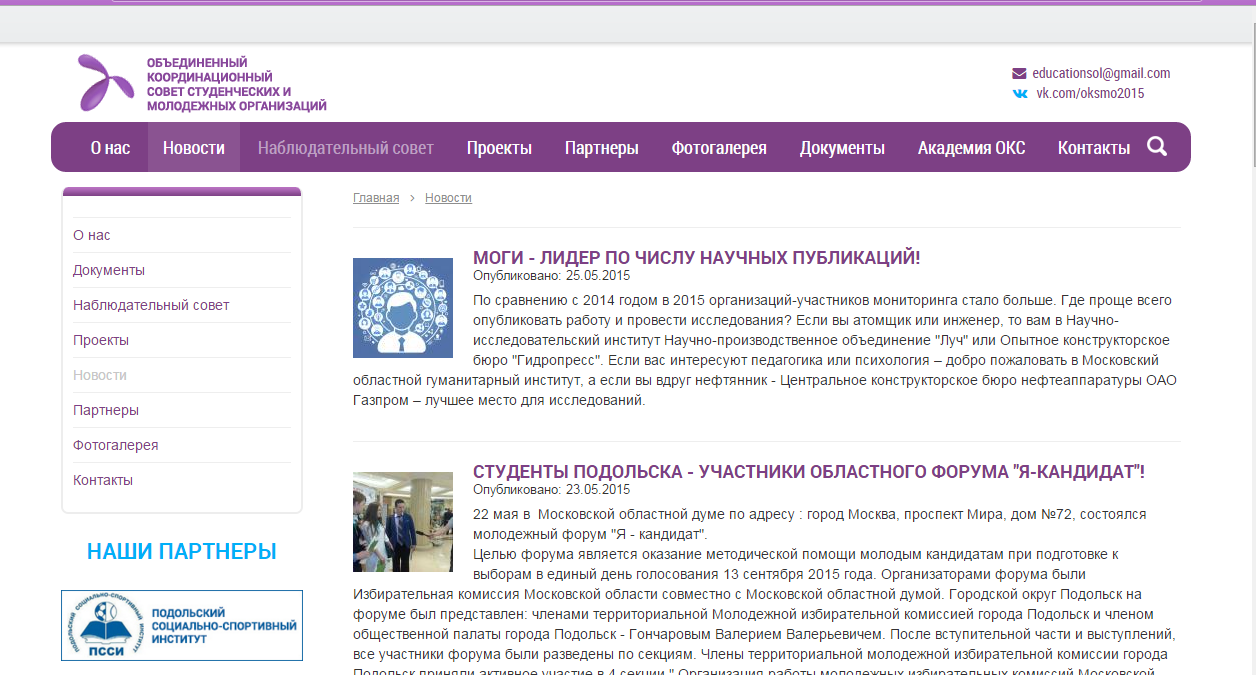Image resolution: width=1256 pixels, height=675 pixels.
Task: Click the VK social network icon
Action: pyautogui.click(x=1019, y=93)
